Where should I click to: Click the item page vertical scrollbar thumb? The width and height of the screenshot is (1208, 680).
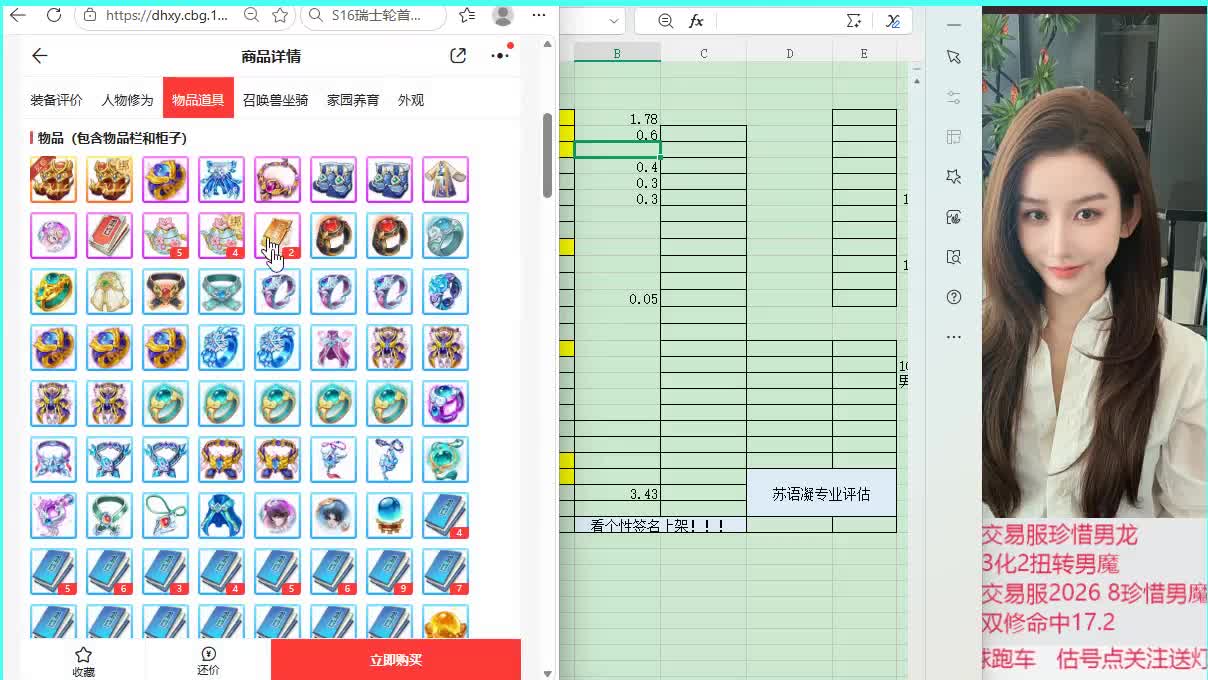click(x=548, y=155)
